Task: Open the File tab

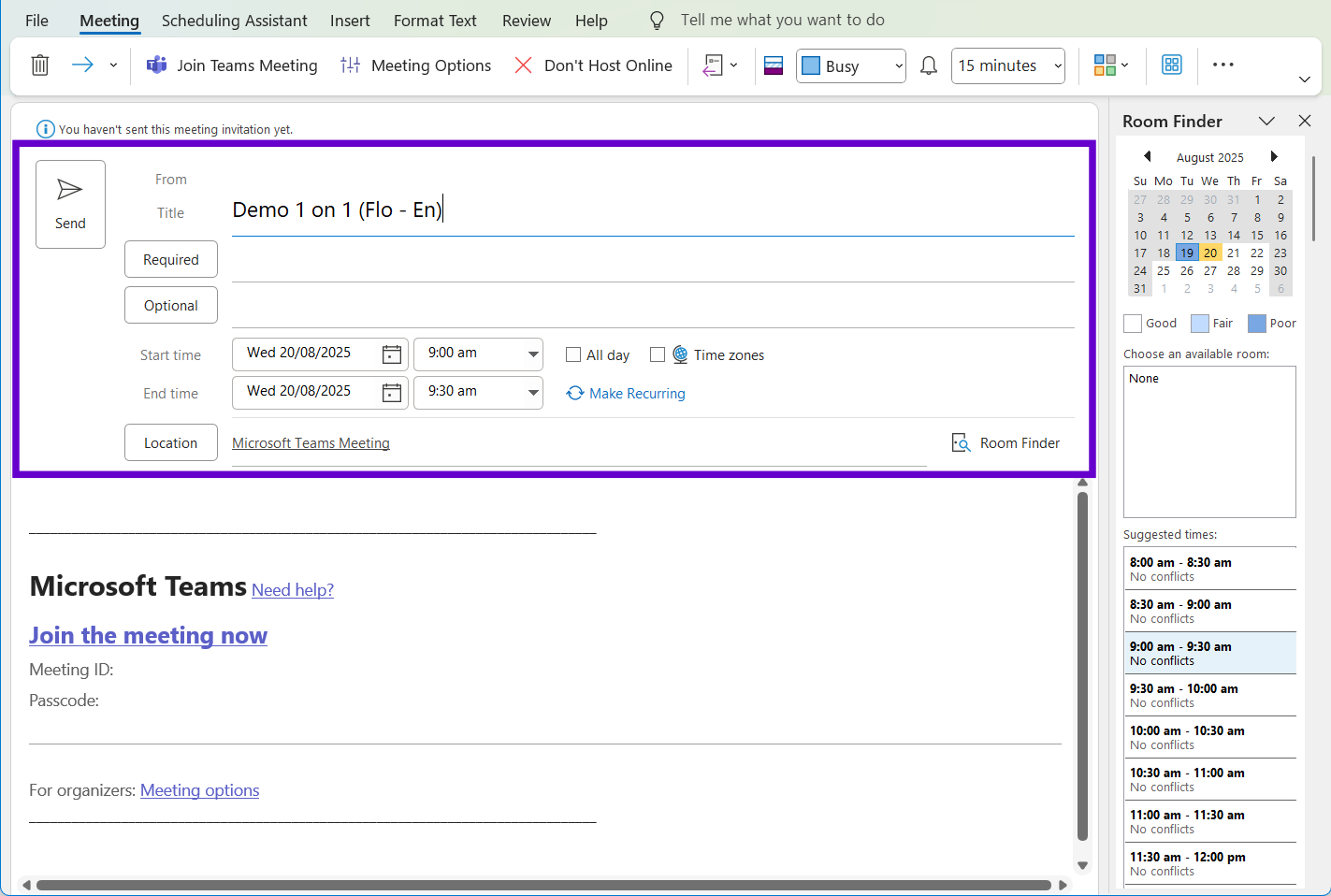Action: pos(36,21)
